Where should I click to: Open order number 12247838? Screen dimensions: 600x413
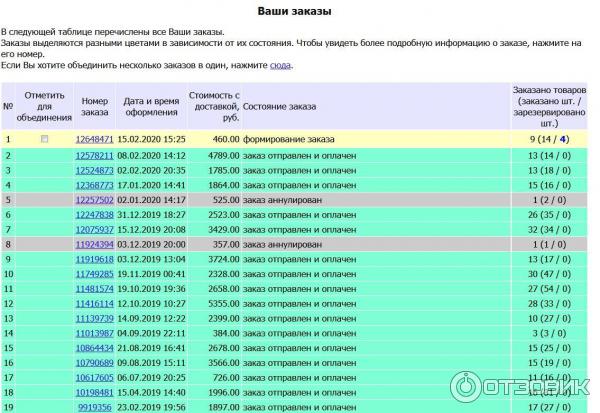click(x=95, y=215)
